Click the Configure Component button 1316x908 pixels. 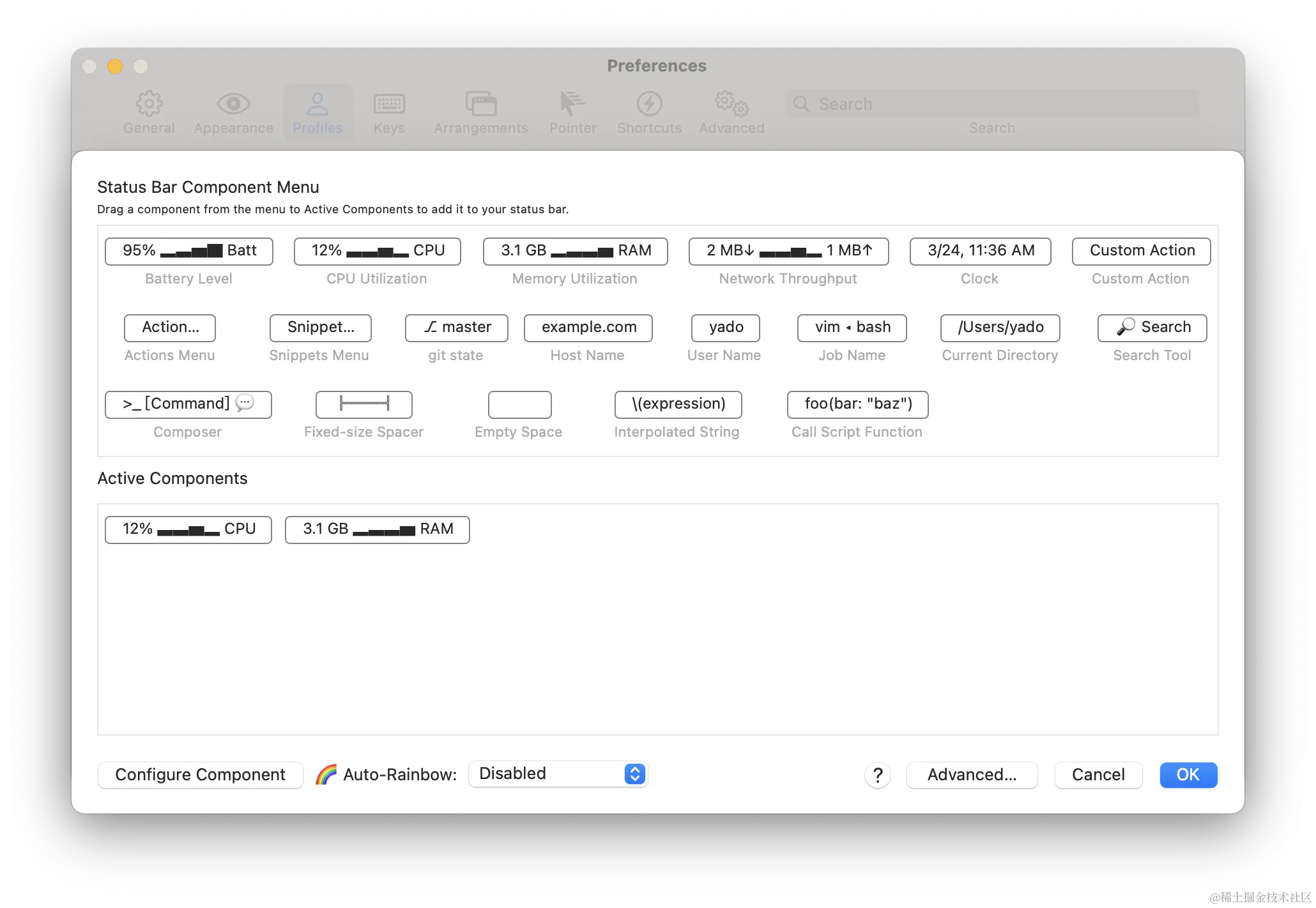(x=200, y=775)
